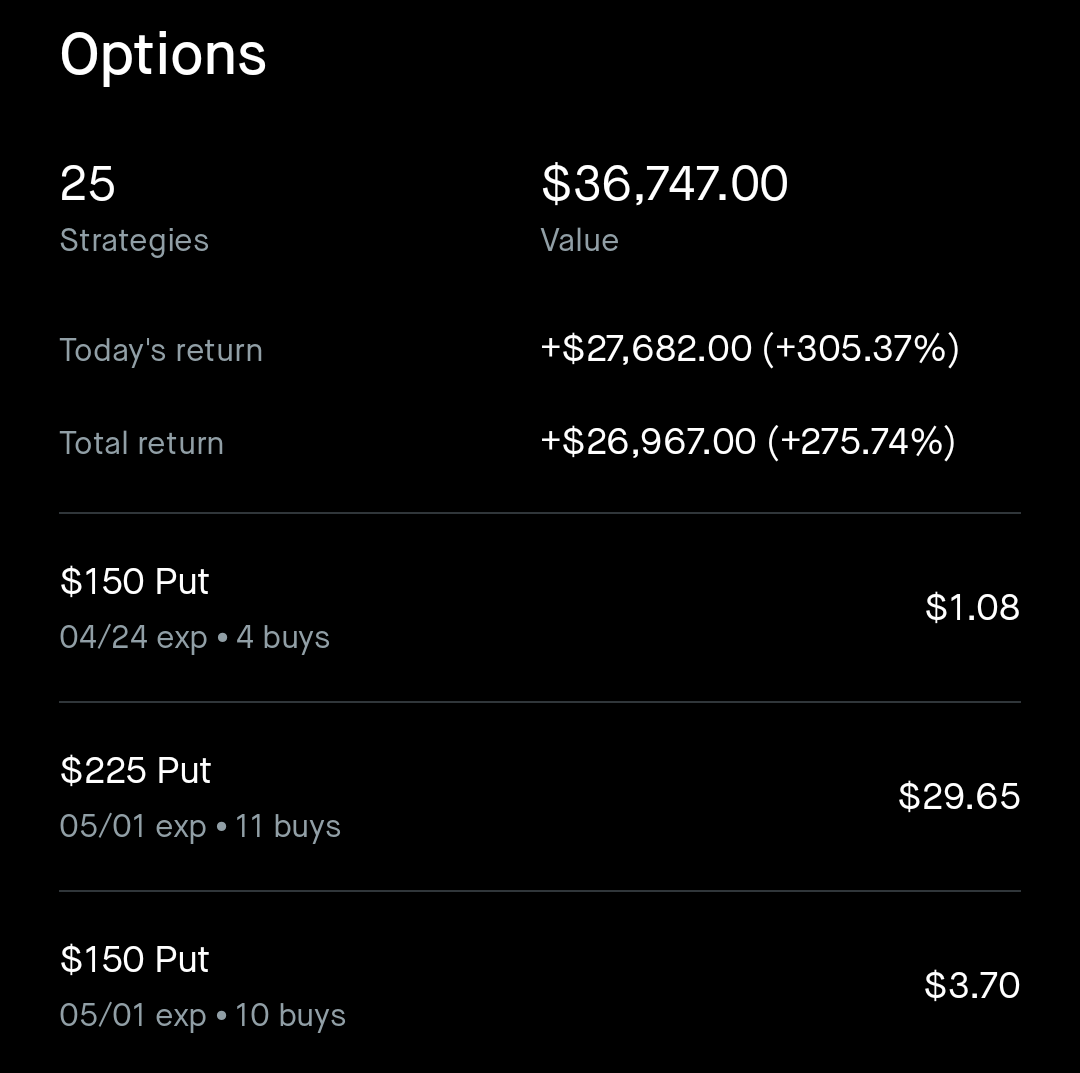
Task: Tap the $225 Put title text
Action: point(135,771)
